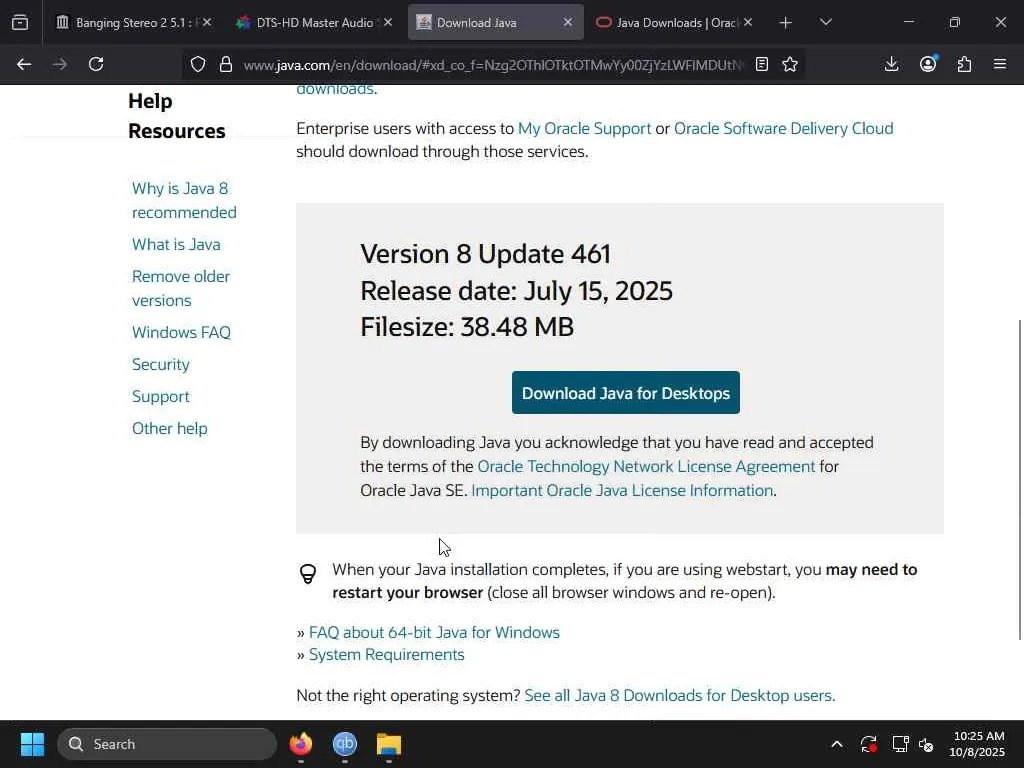Open the Extensions puzzle-piece menu
This screenshot has height=768, width=1024.
tap(964, 64)
